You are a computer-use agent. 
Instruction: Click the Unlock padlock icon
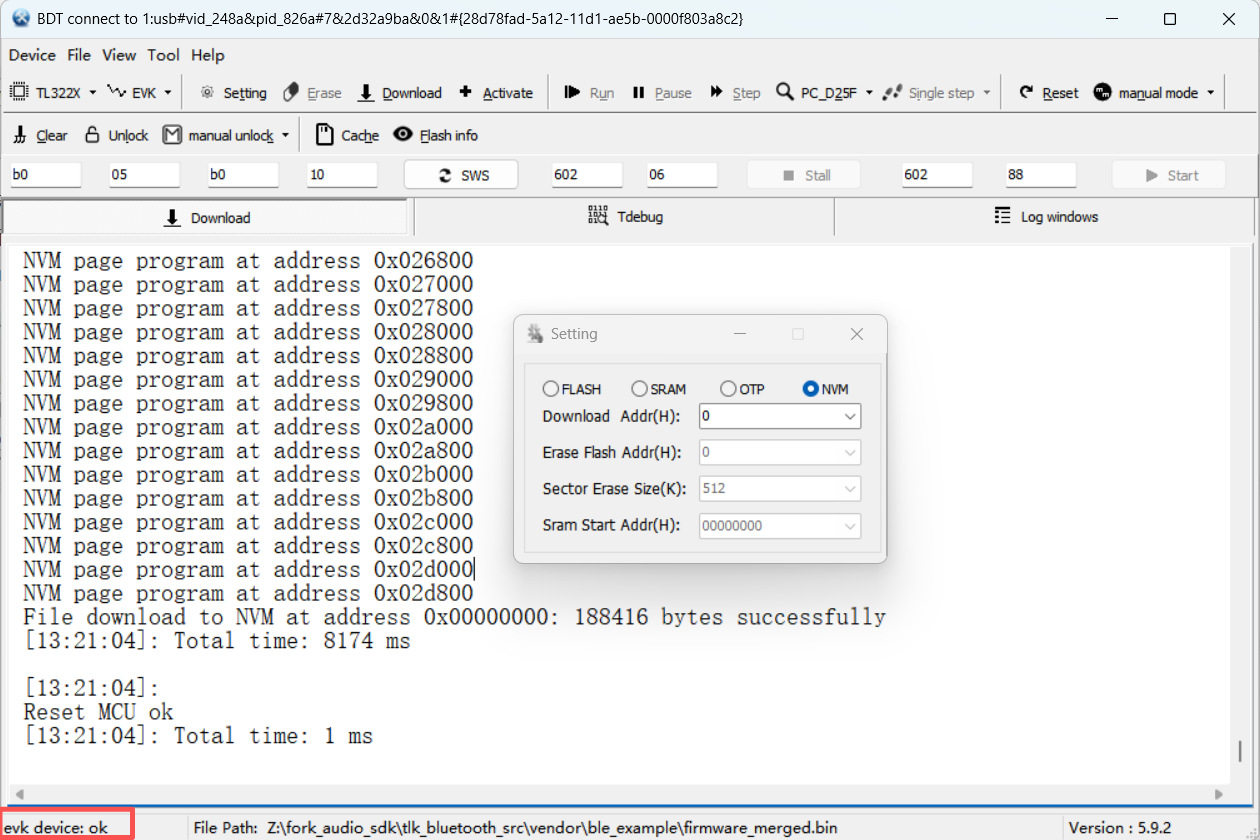tap(92, 134)
